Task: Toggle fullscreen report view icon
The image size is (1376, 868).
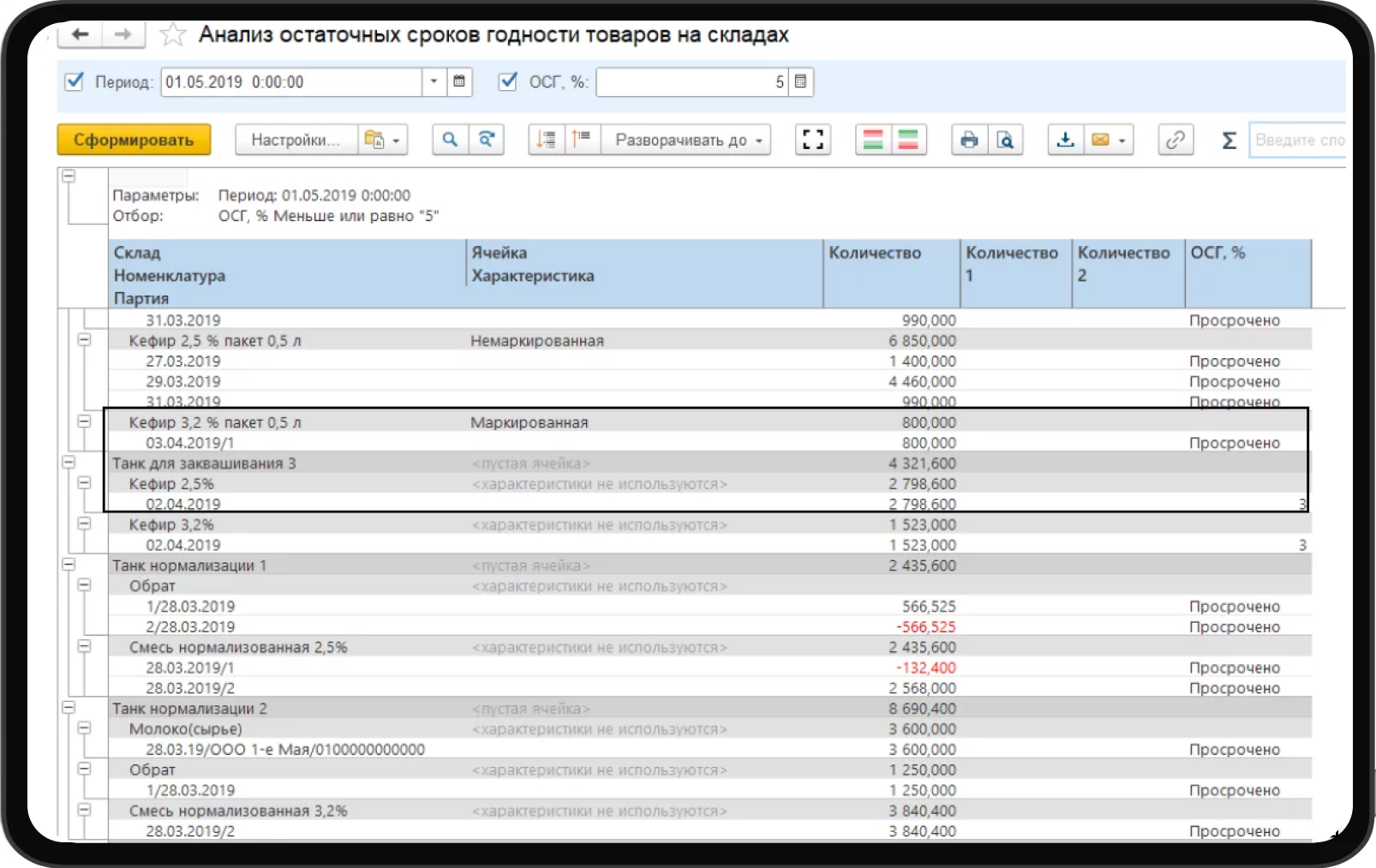Action: coord(812,140)
